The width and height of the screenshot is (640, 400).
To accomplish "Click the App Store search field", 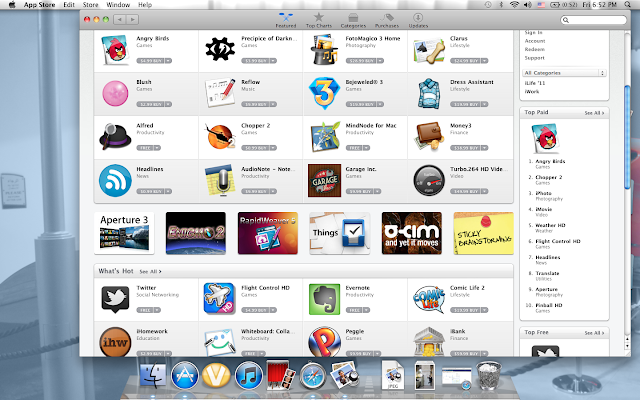I will click(x=593, y=20).
